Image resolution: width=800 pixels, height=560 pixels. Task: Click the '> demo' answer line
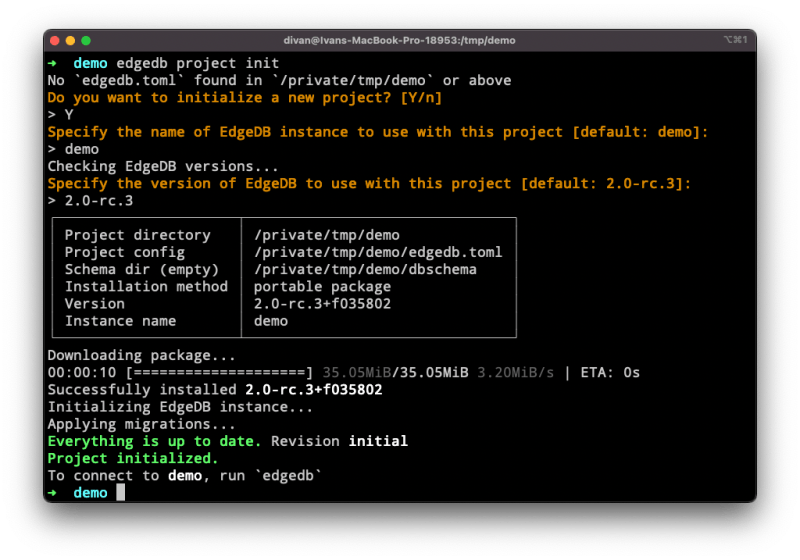click(73, 149)
